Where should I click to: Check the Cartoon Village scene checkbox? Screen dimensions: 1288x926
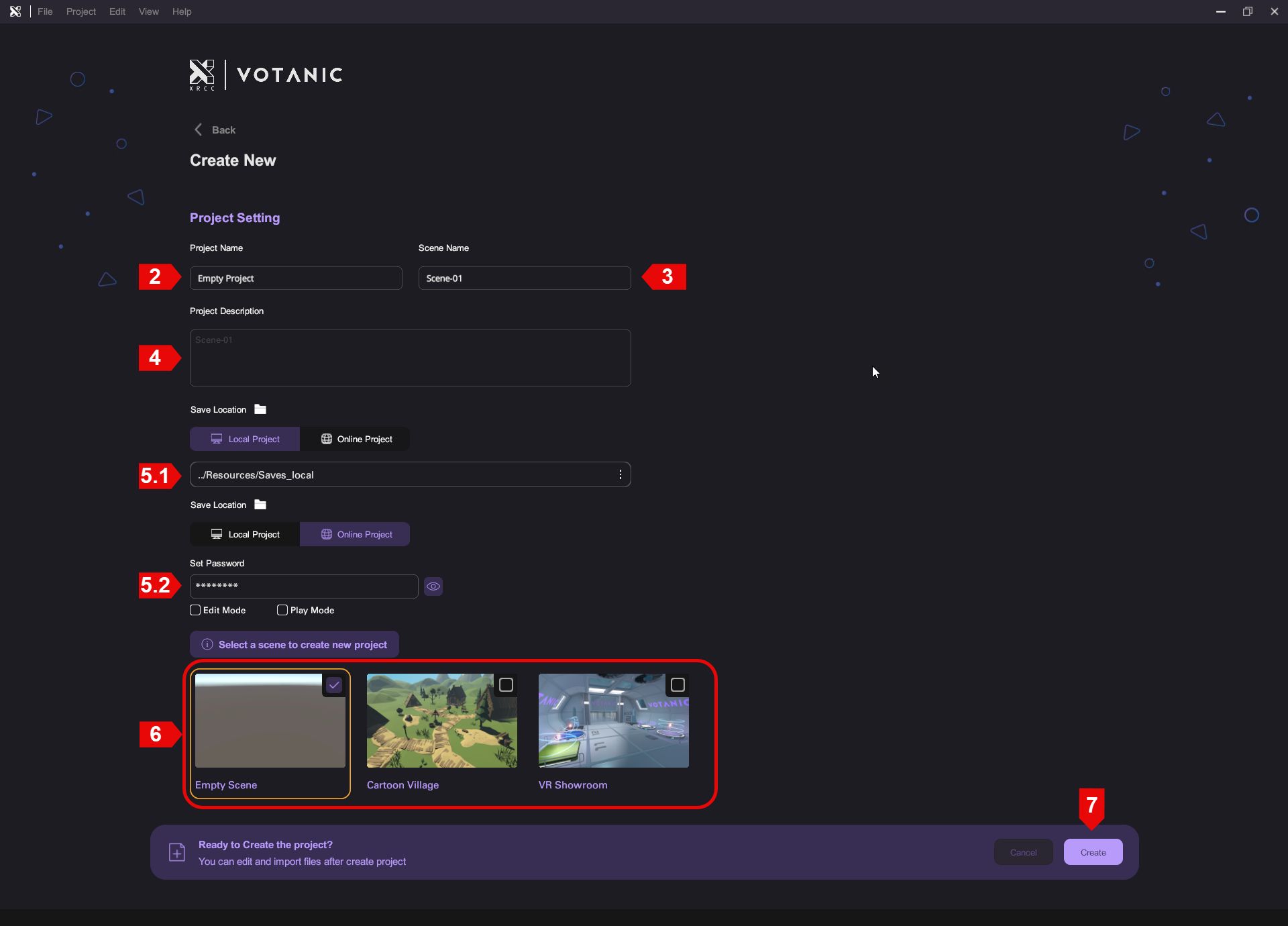506,685
